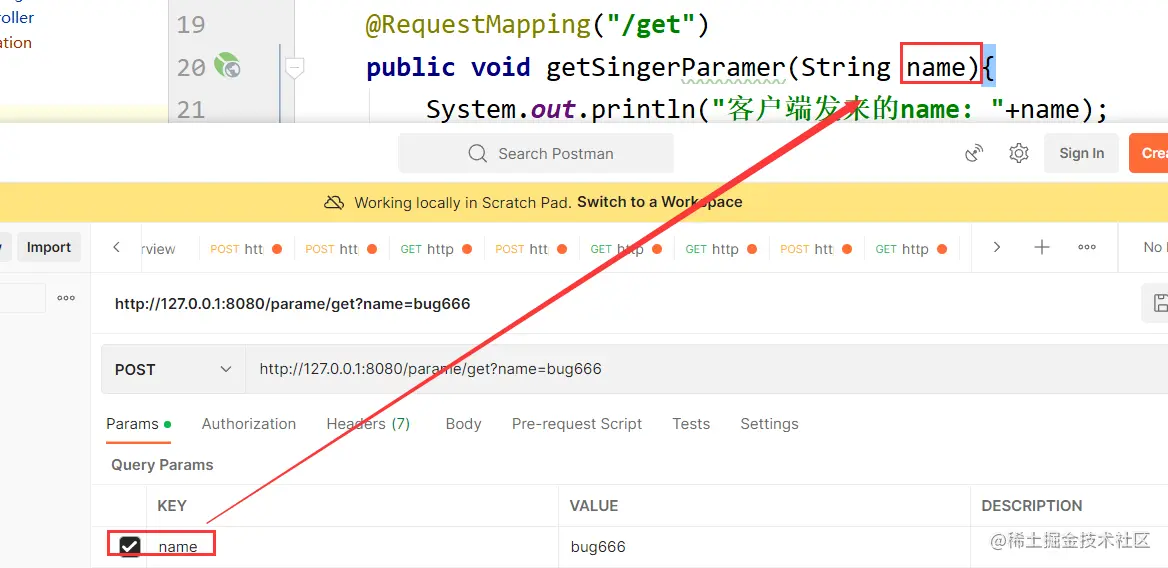Click line number 19 in editor gutter
1168x568 pixels.
tap(191, 25)
